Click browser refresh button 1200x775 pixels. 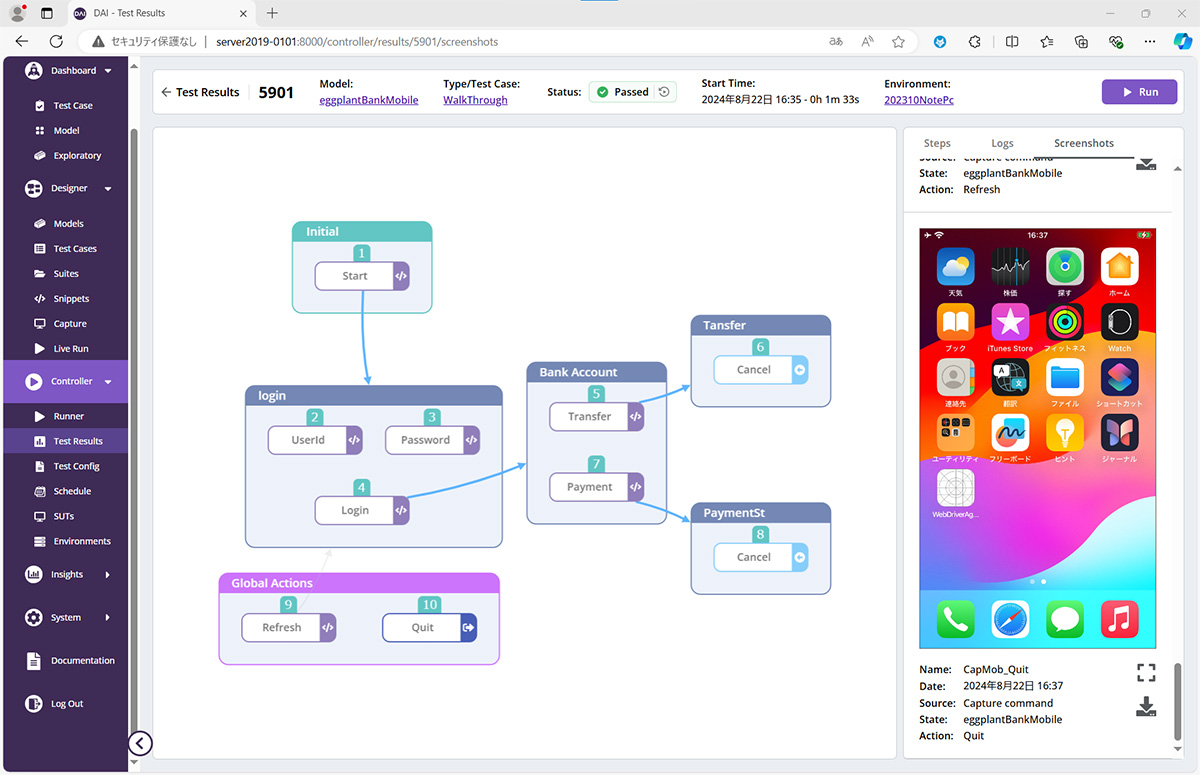(56, 42)
